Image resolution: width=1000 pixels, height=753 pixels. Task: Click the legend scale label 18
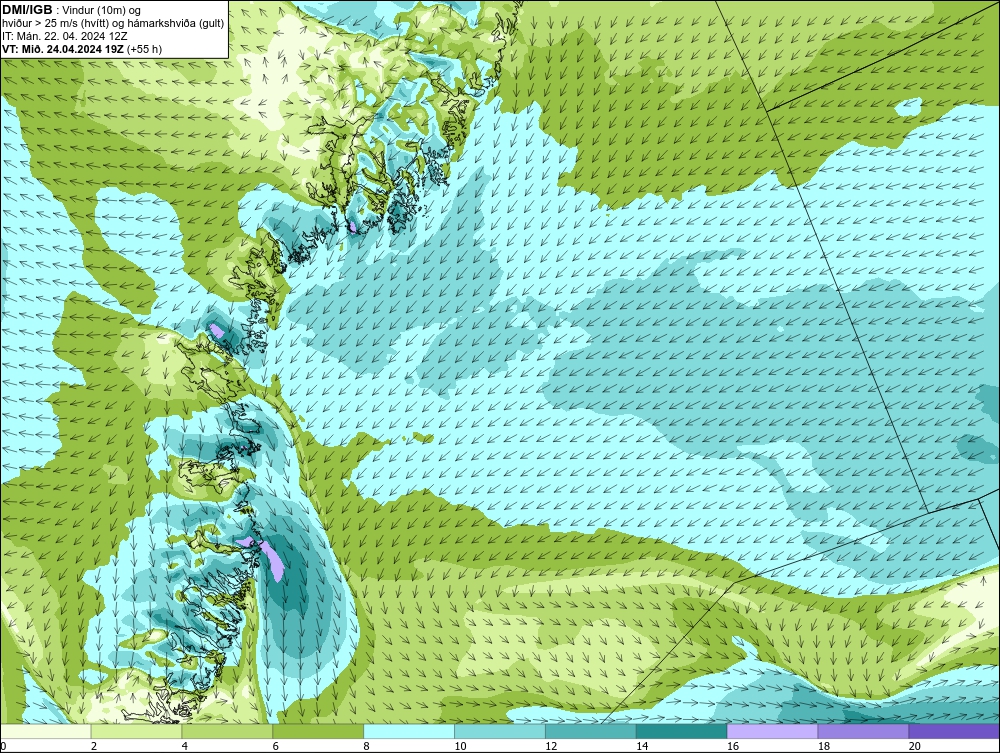point(824,746)
